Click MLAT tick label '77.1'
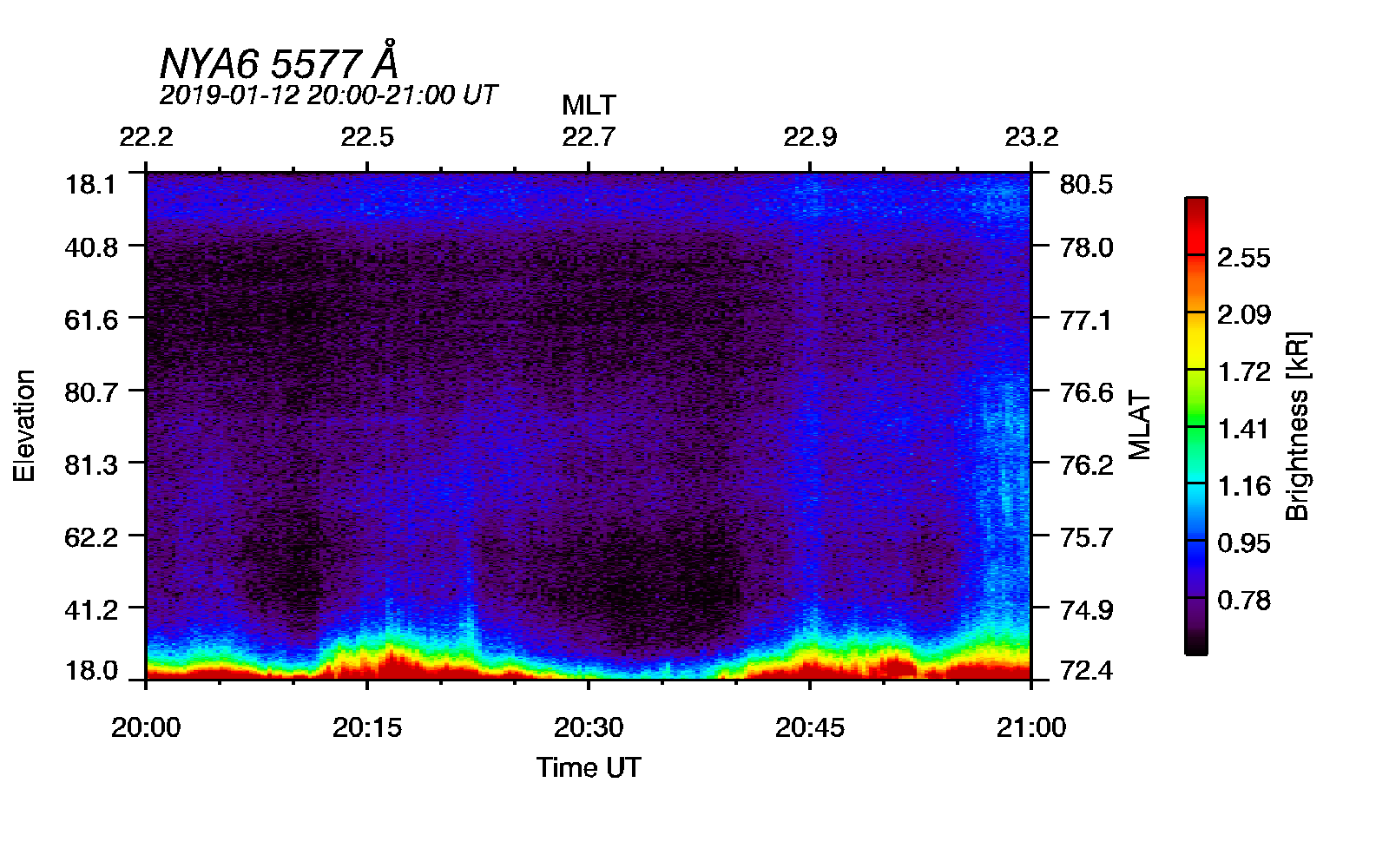This screenshot has width=1389, height=868. click(x=1087, y=320)
